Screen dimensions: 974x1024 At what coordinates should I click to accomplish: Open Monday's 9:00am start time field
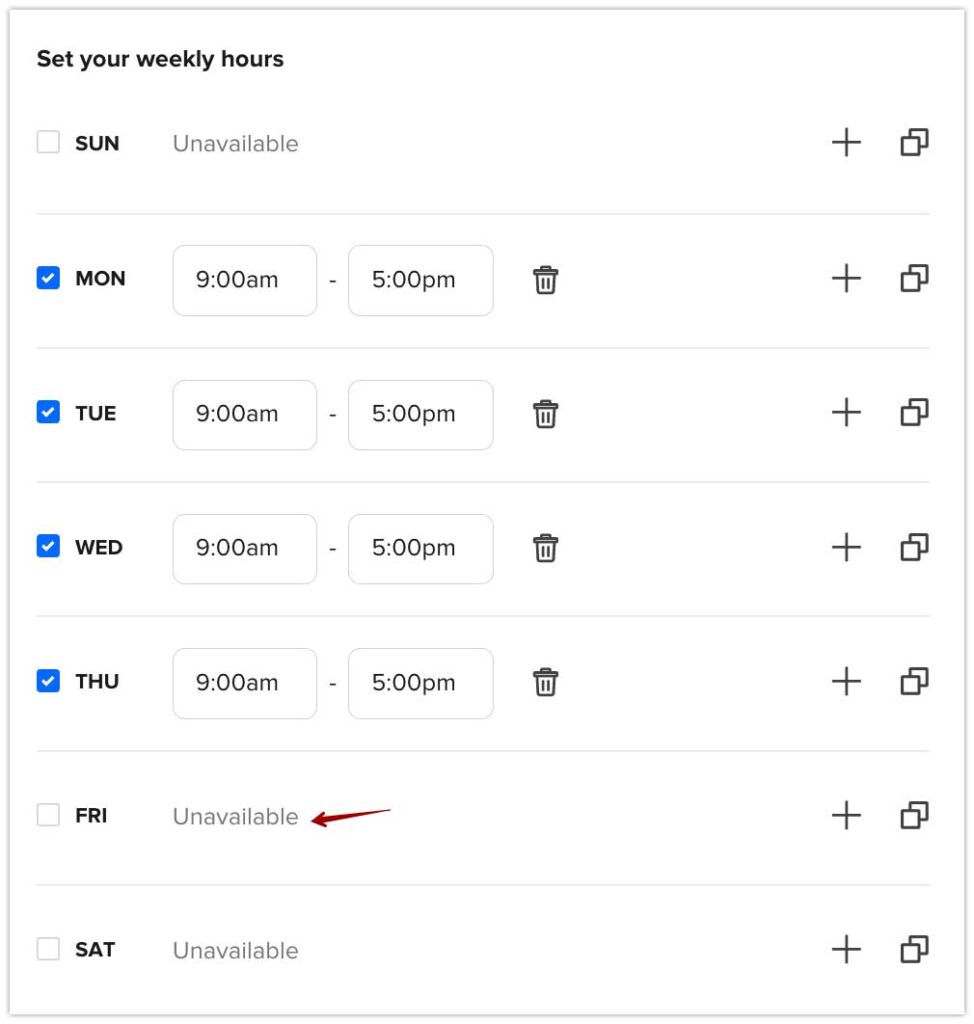245,280
